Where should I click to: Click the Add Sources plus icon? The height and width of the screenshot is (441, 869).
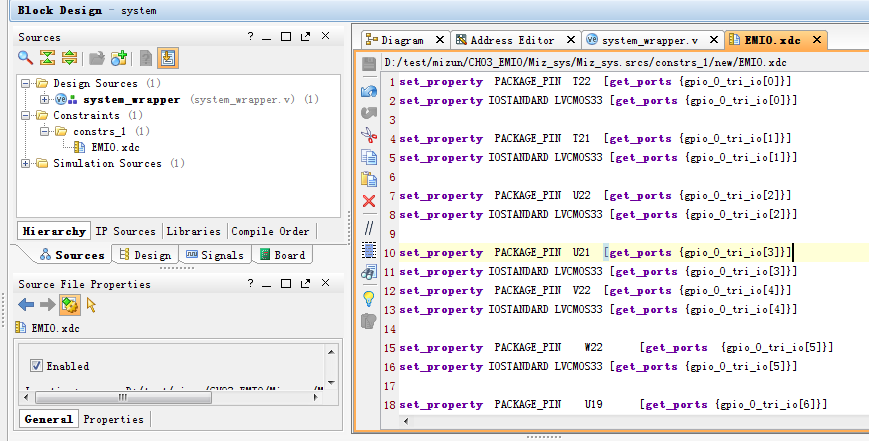point(120,58)
